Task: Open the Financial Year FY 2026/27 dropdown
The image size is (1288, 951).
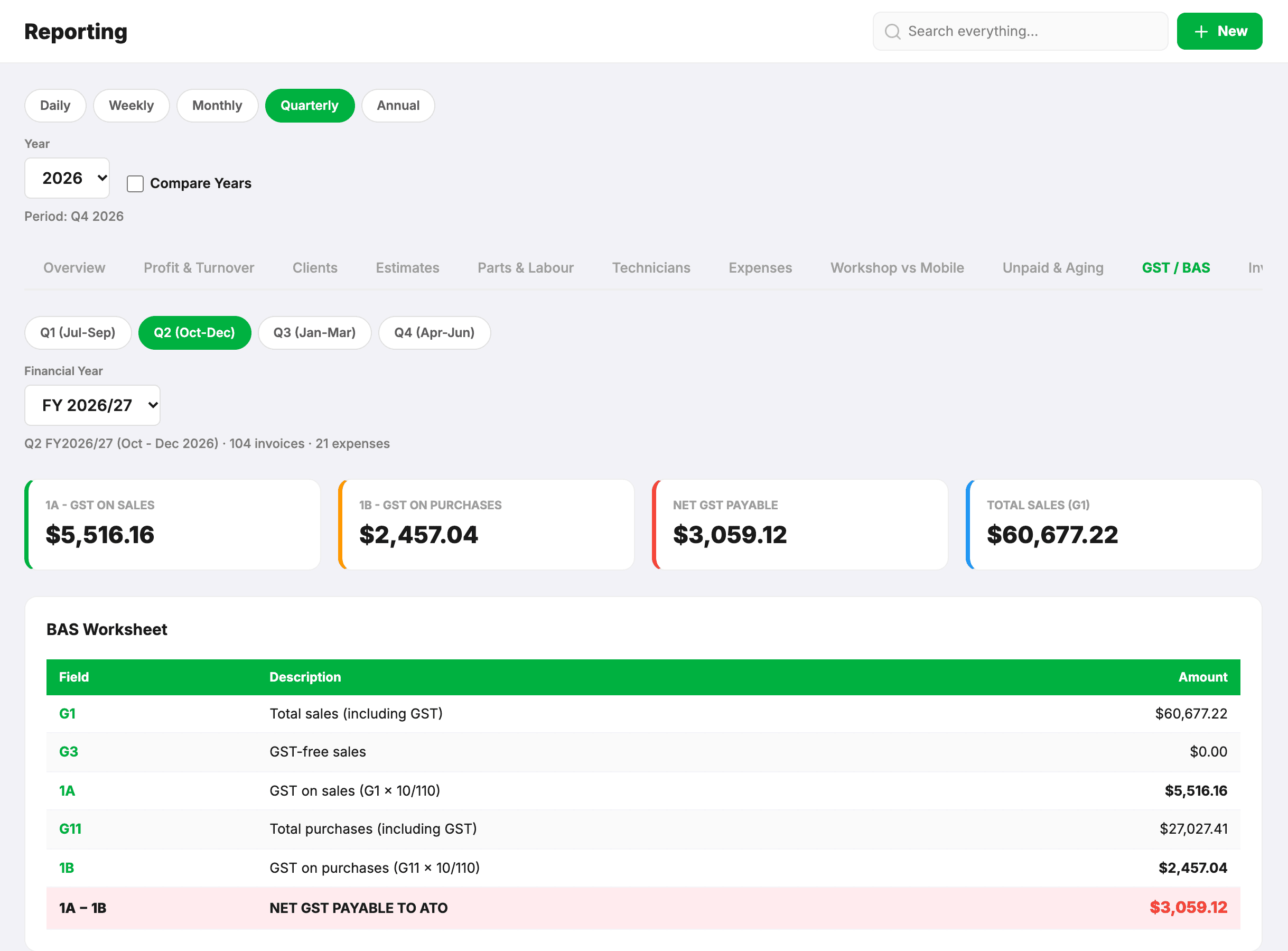Action: [x=92, y=405]
